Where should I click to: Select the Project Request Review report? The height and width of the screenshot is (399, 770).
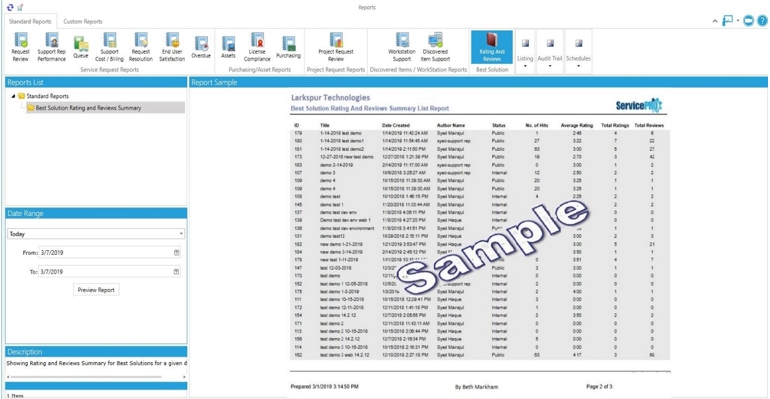(x=336, y=47)
